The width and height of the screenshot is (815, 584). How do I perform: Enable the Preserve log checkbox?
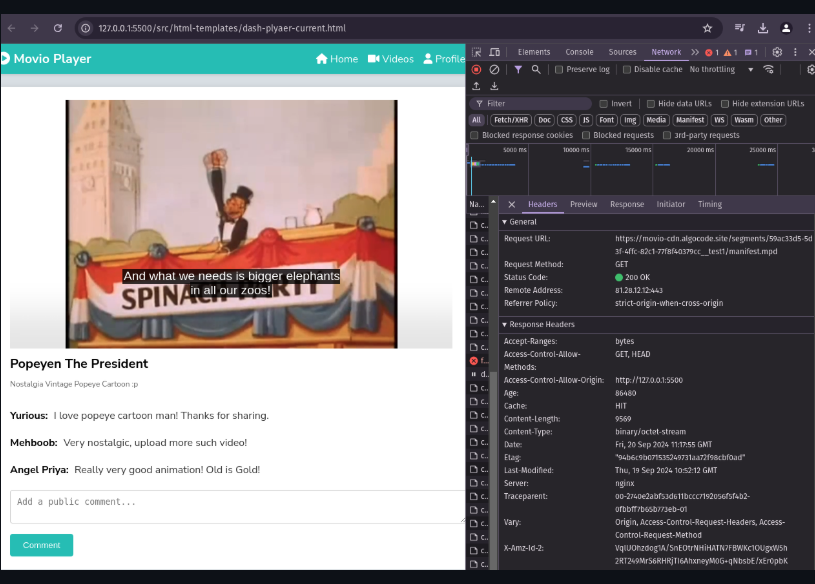pos(560,70)
